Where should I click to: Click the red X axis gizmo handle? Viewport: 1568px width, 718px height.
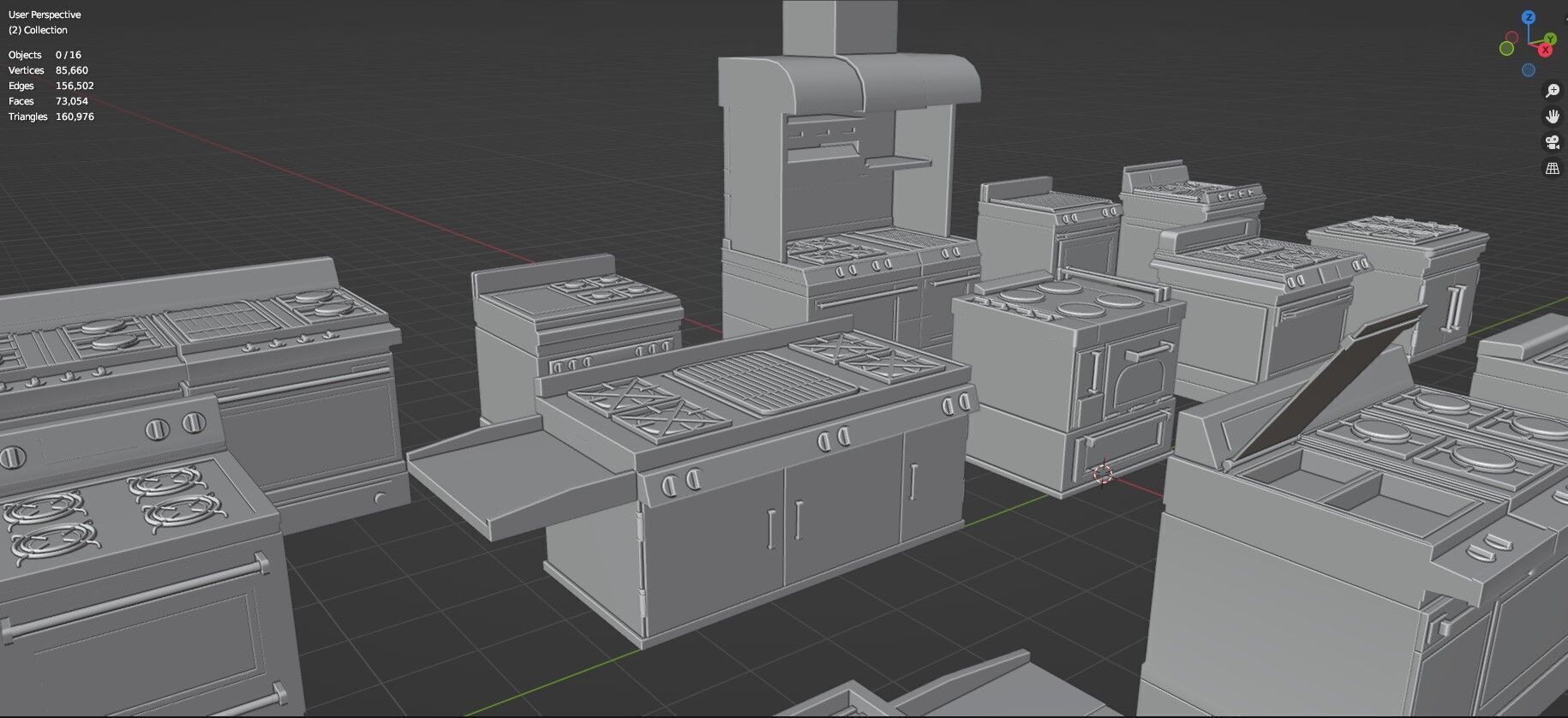[1546, 50]
